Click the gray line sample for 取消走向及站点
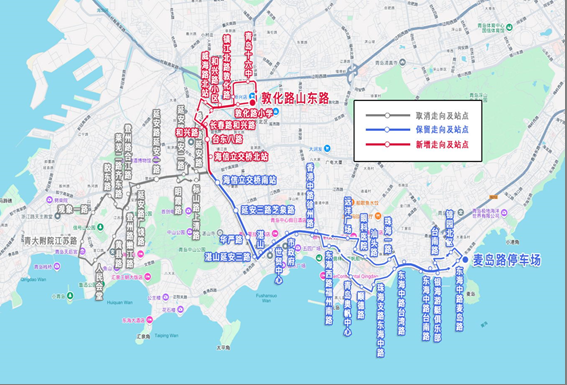Image resolution: width=567 pixels, height=385 pixels. click(x=388, y=116)
